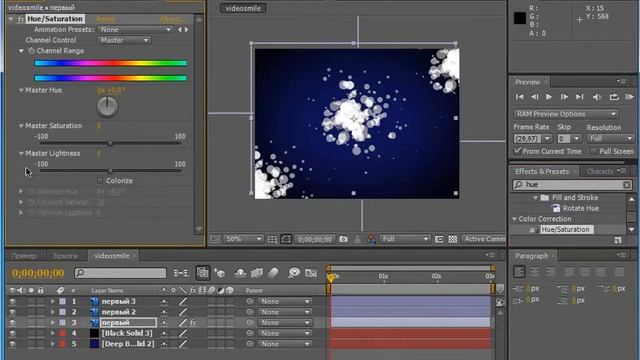Open the viewer Full resolution dropdown
This screenshot has height=360, width=640.
pyautogui.click(x=405, y=239)
